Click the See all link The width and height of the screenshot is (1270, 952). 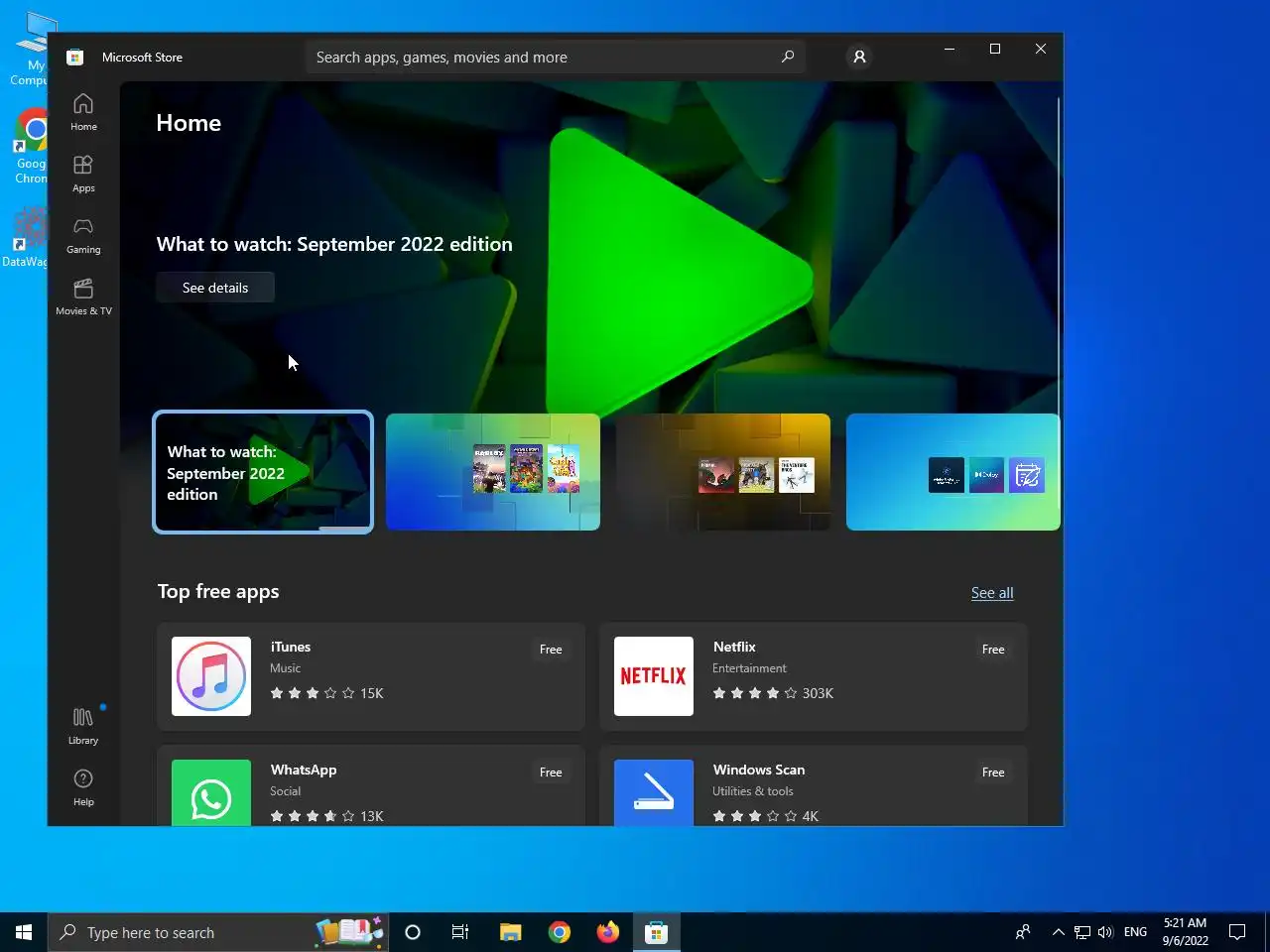(x=992, y=593)
